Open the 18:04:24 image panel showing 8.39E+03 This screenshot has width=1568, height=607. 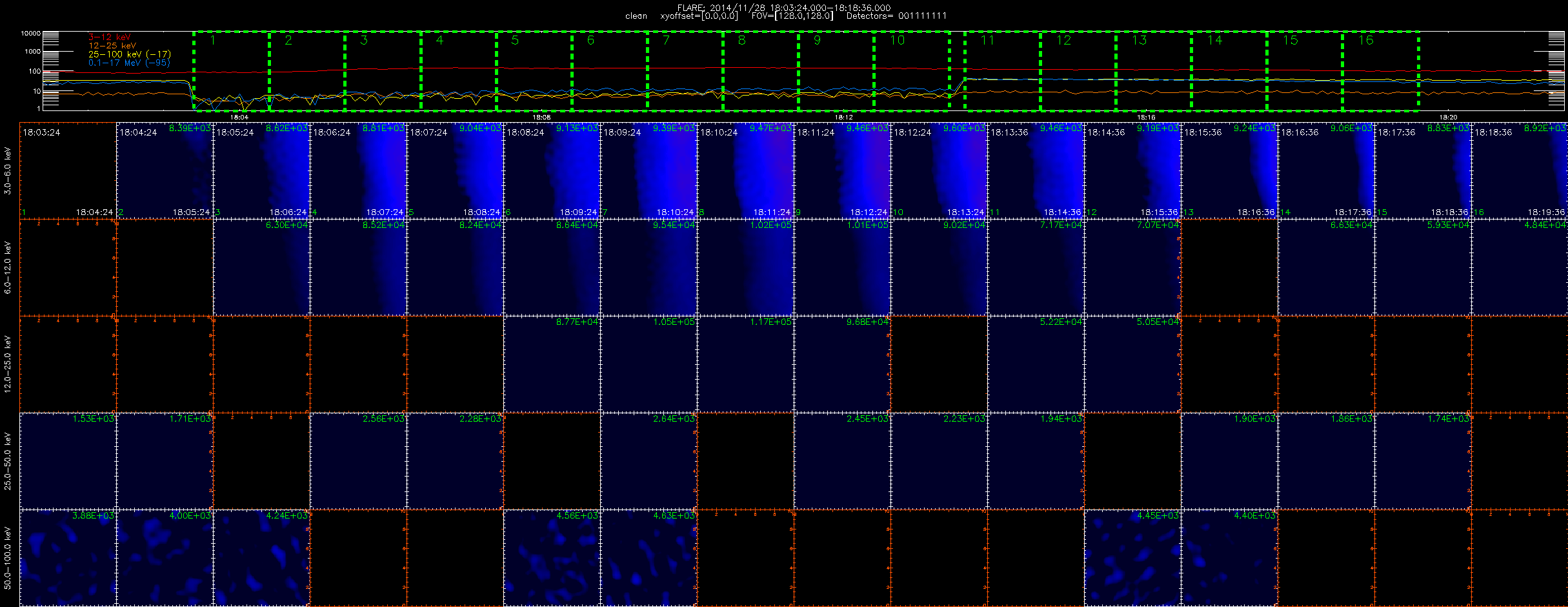pyautogui.click(x=165, y=170)
